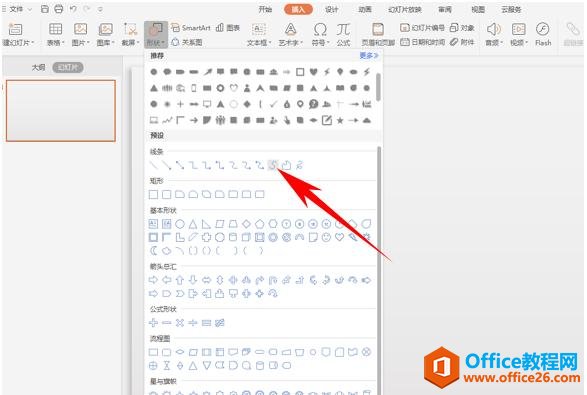Click the Undo icon in quick toolbar

pyautogui.click(x=73, y=9)
